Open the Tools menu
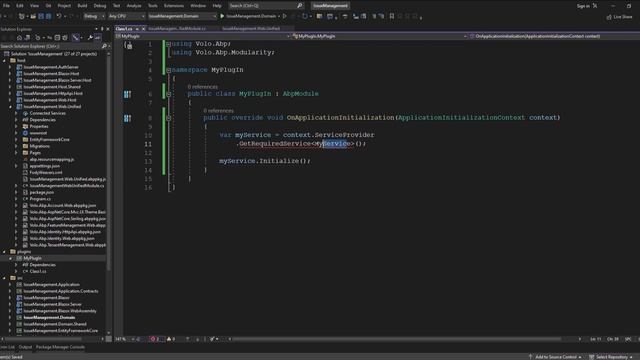This screenshot has height=360, width=640. point(153,6)
